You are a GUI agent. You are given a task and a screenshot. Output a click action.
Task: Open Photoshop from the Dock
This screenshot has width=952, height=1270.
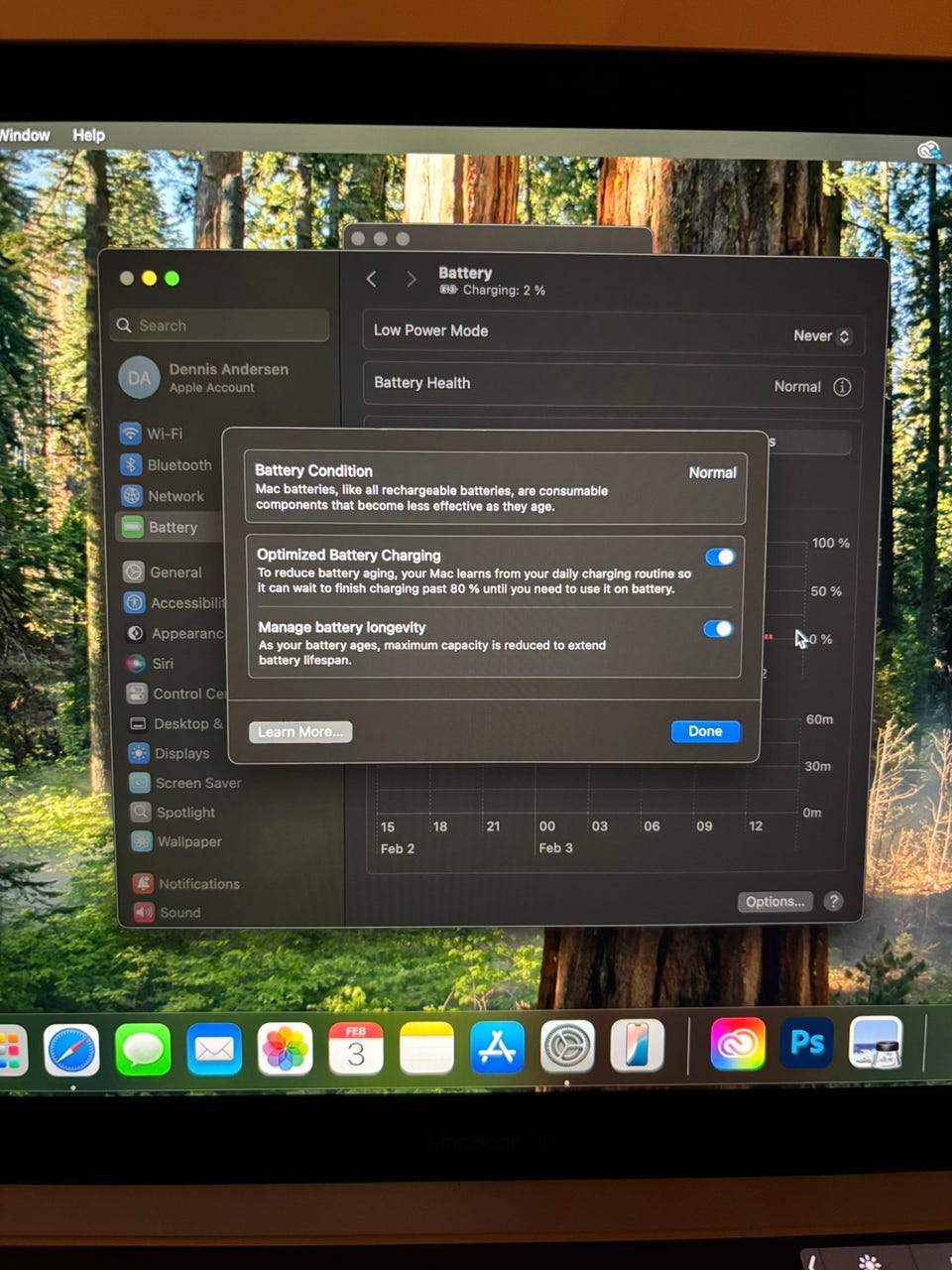[807, 1043]
